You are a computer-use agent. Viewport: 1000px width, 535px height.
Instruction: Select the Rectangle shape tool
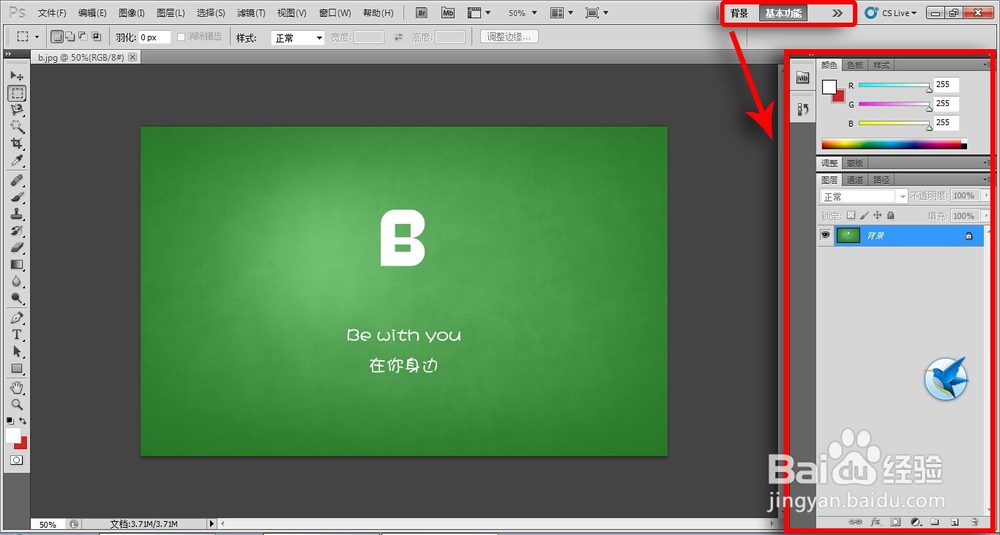(x=17, y=368)
